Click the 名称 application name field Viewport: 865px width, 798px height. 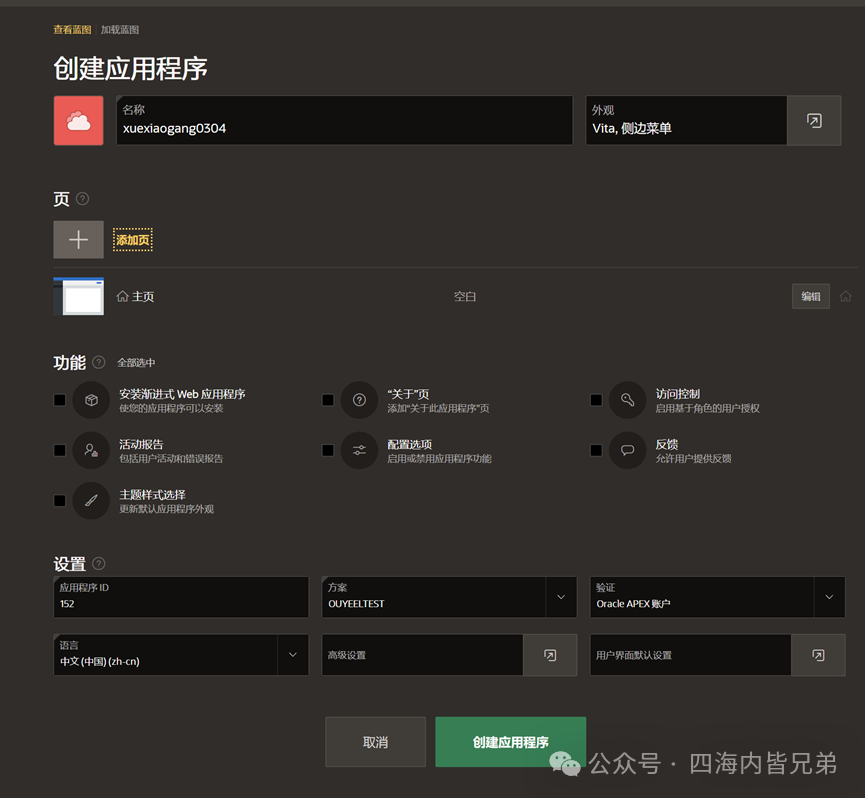[x=345, y=121]
